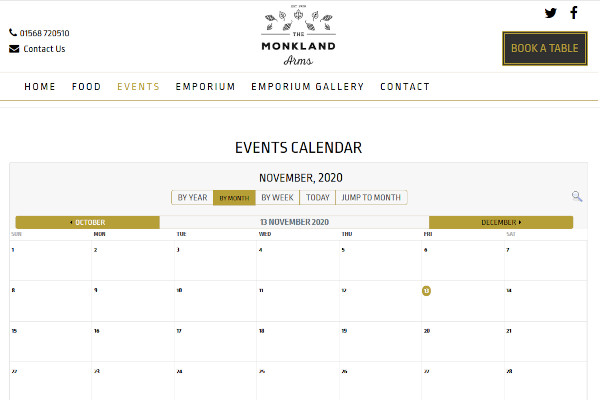Open the Contact menu item

click(x=405, y=87)
